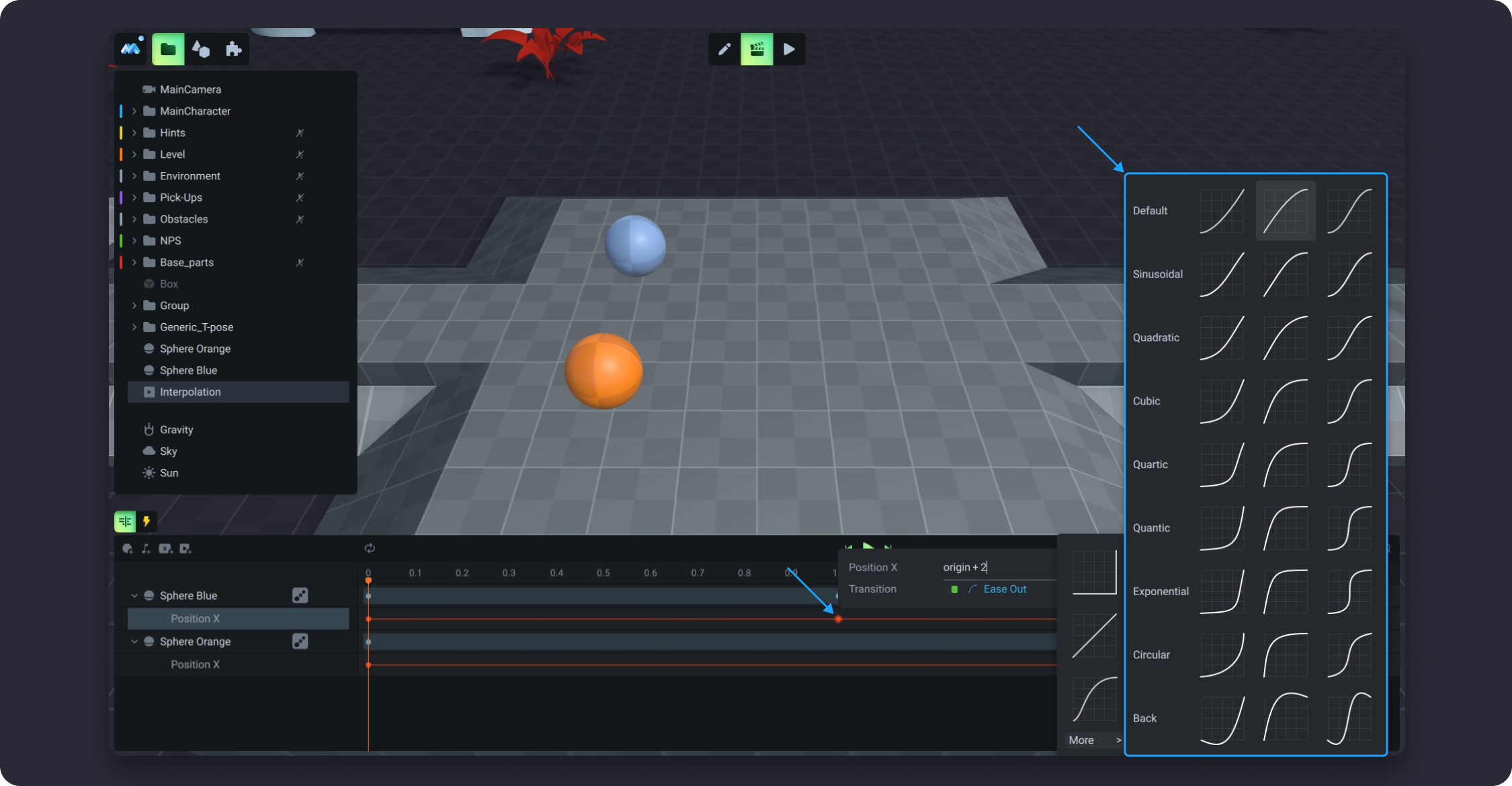The height and width of the screenshot is (786, 1512).
Task: Add an audio track with music note icon
Action: click(x=146, y=549)
